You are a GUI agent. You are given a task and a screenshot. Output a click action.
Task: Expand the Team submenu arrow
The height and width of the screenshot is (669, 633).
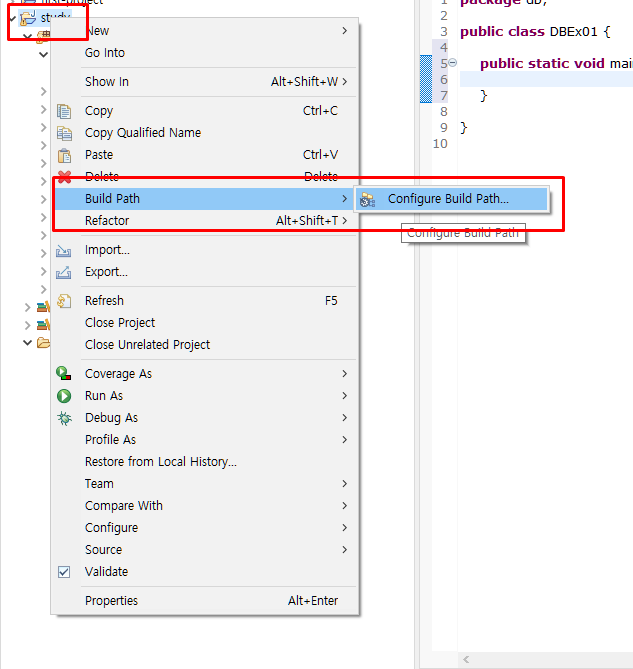[345, 484]
